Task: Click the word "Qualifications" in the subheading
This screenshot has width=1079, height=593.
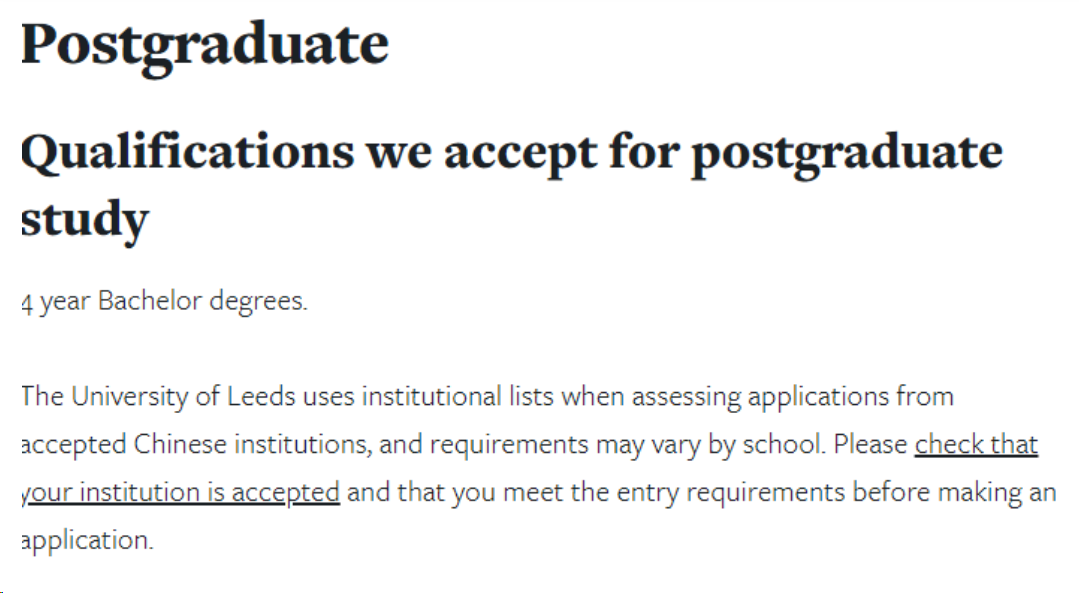Action: (x=187, y=151)
